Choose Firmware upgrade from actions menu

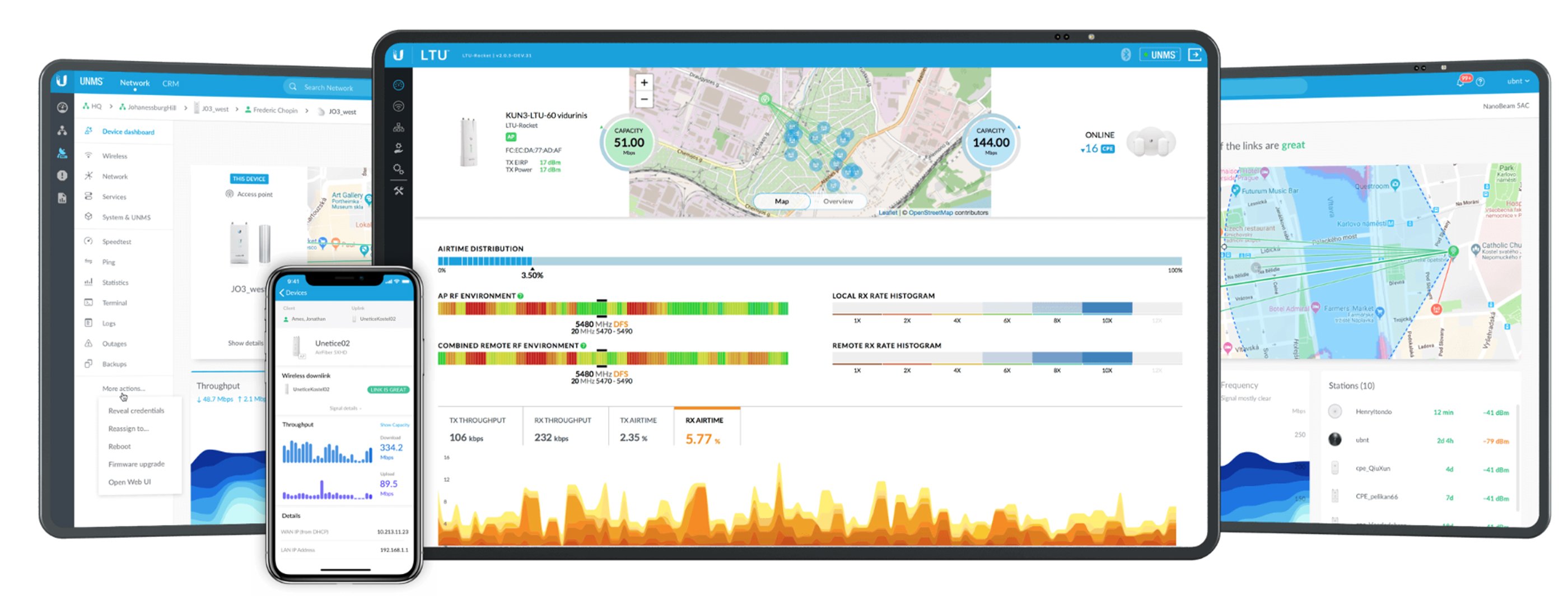(136, 465)
